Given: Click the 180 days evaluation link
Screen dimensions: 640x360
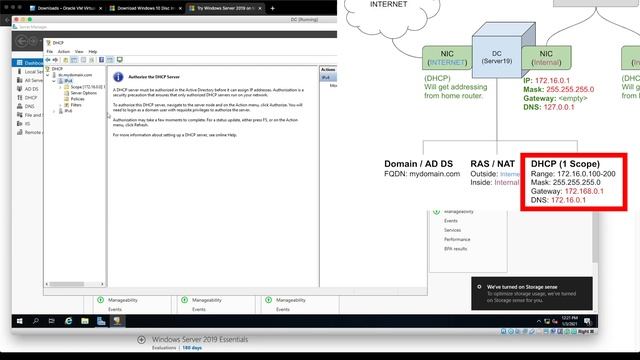Looking at the screenshot, I should point(192,348).
